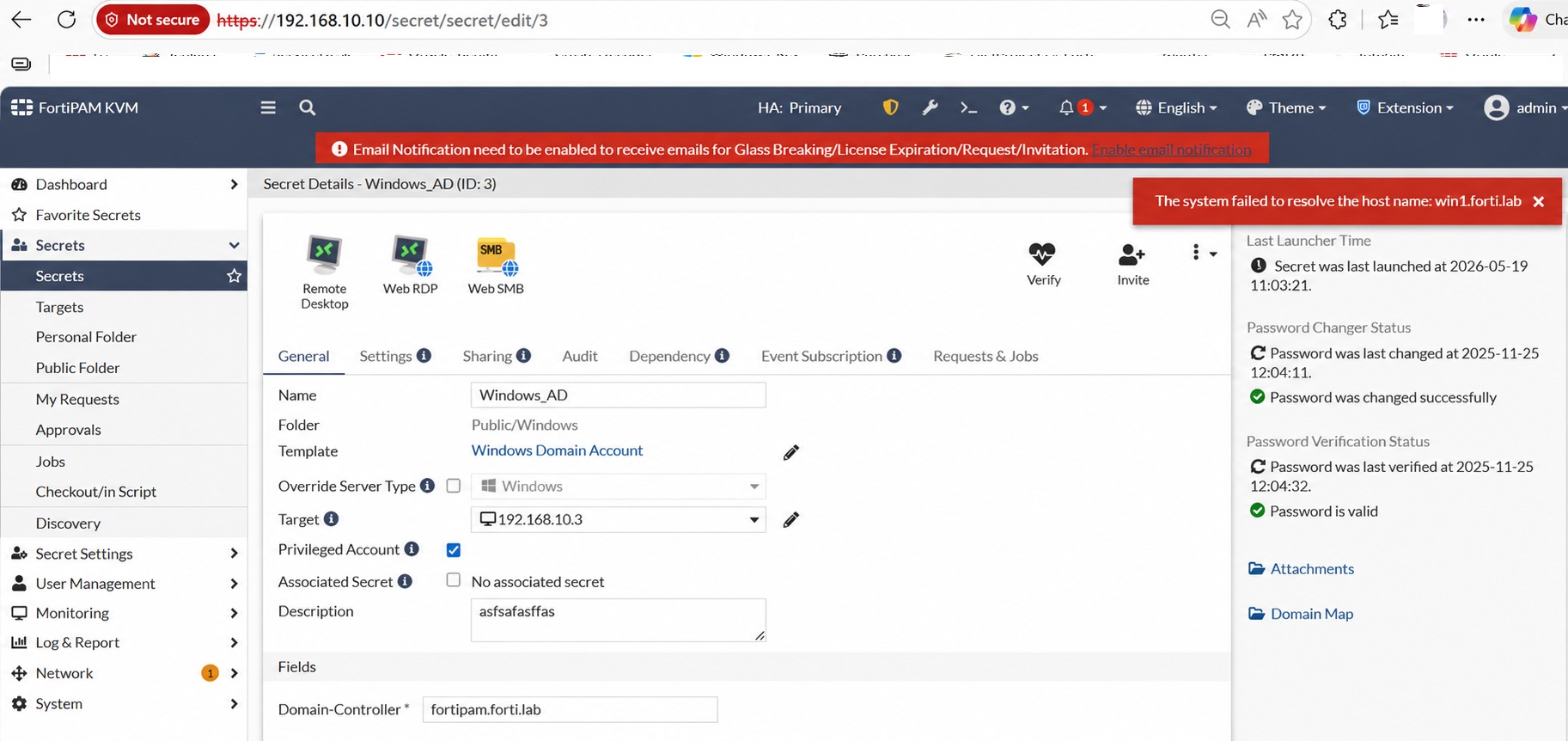
Task: Switch to the Requests & Jobs tab
Action: click(x=985, y=356)
